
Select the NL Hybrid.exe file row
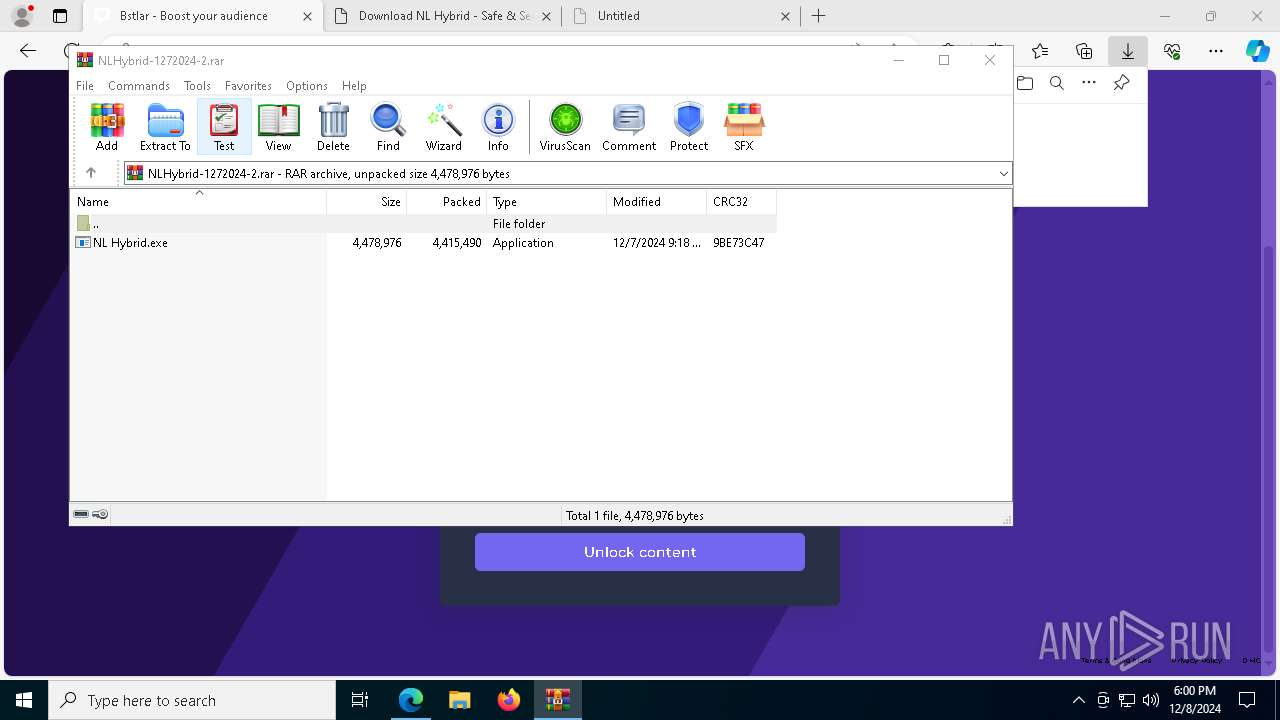pos(423,243)
